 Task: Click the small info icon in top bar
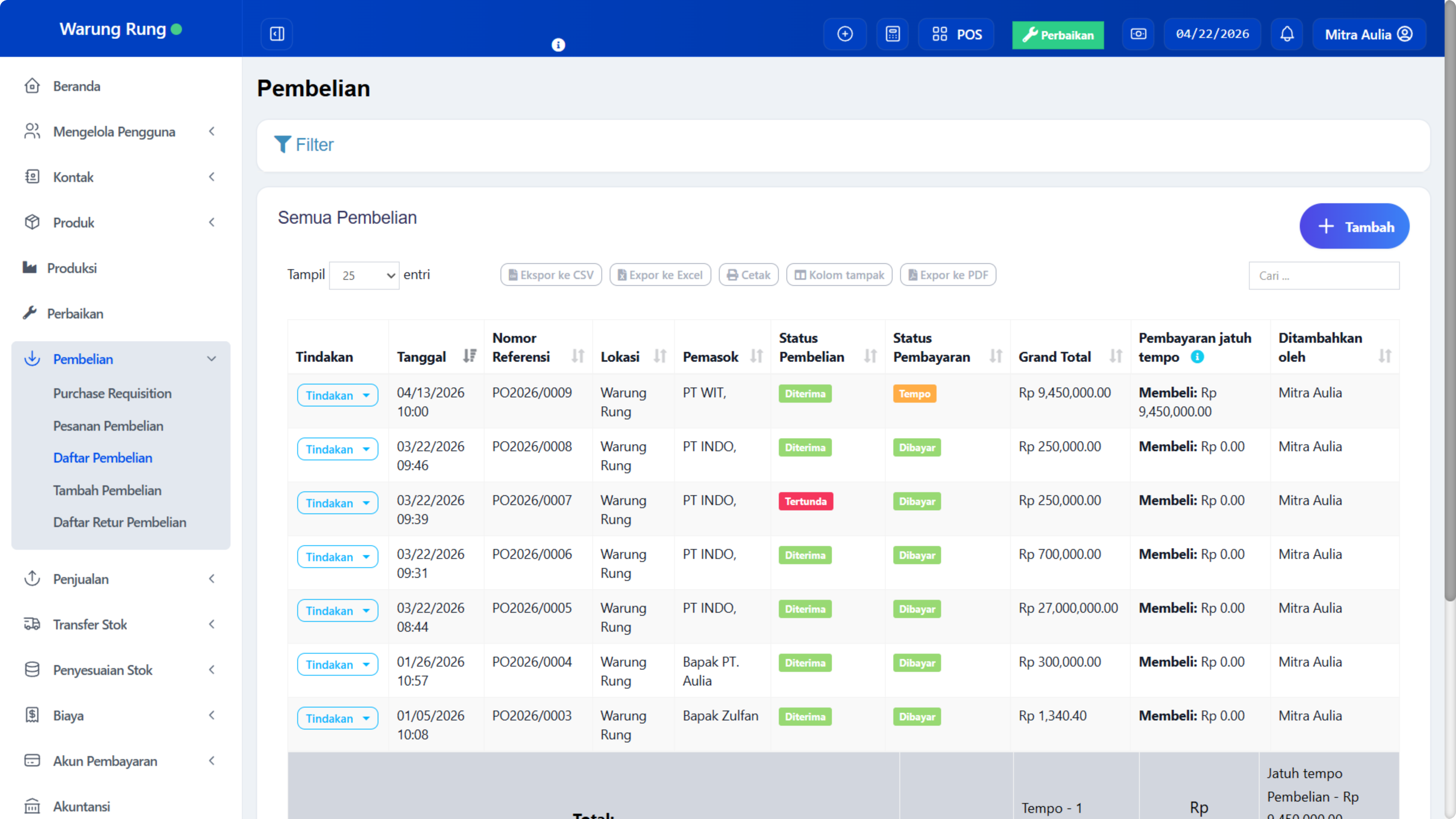(x=558, y=45)
